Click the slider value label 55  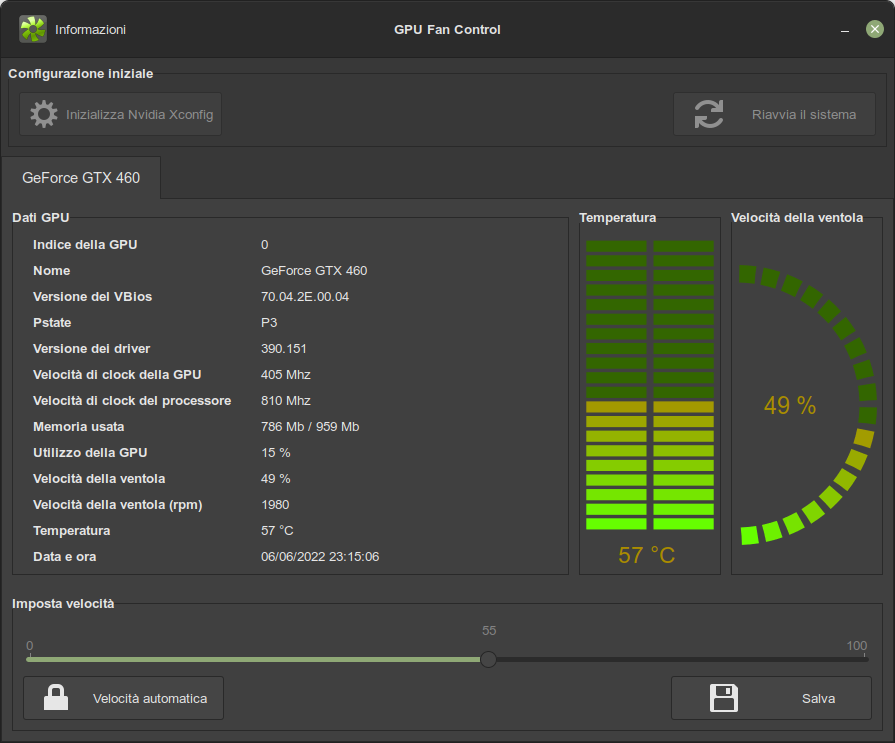[489, 631]
